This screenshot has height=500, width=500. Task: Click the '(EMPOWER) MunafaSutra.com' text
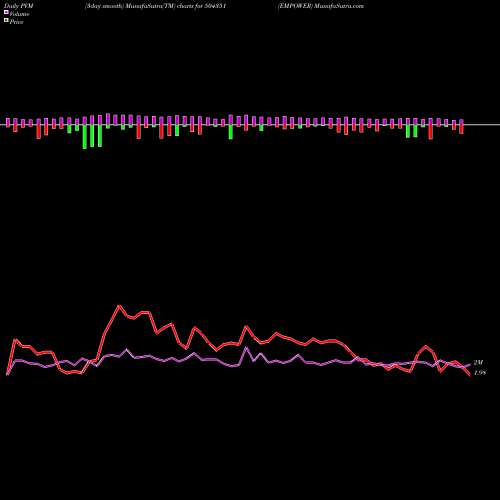[x=321, y=6]
